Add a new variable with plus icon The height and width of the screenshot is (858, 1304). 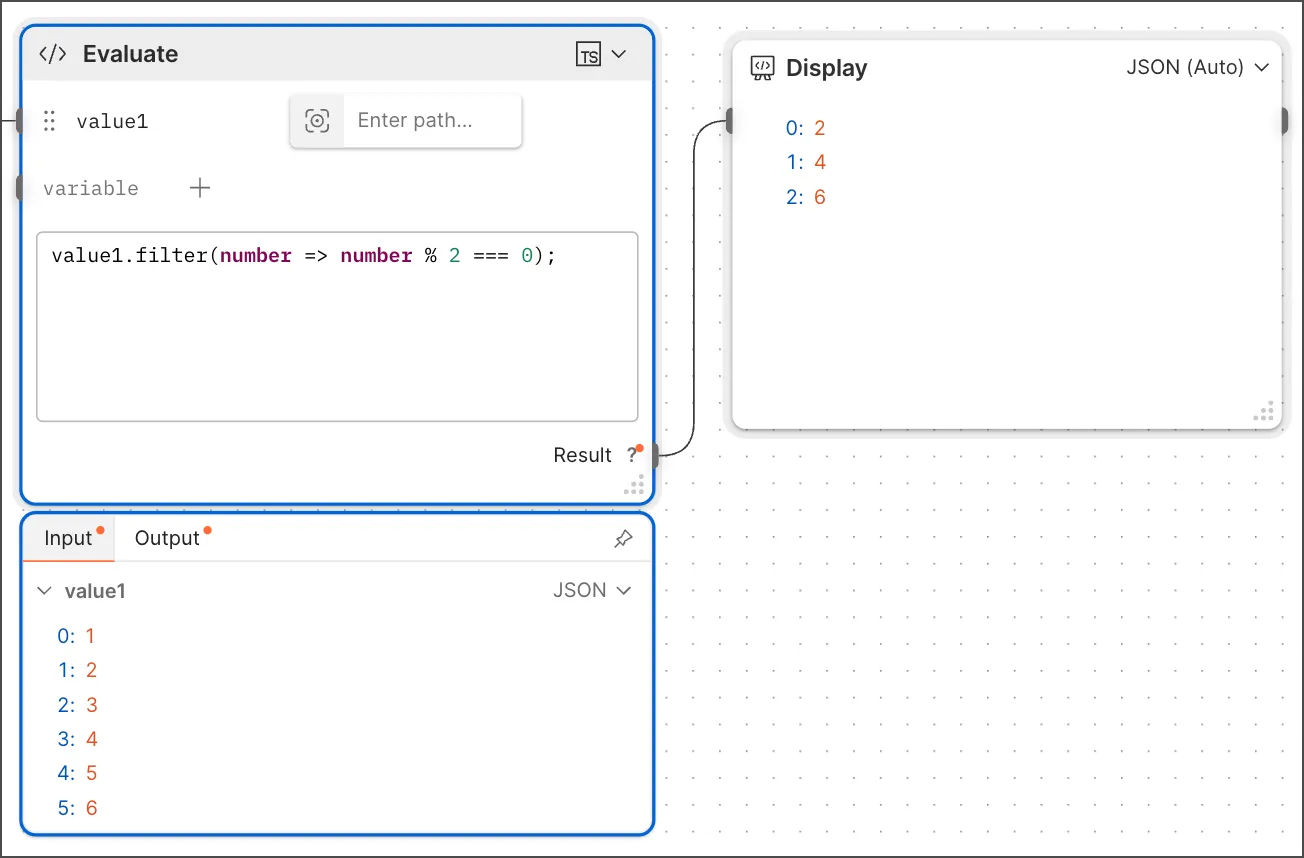200,188
